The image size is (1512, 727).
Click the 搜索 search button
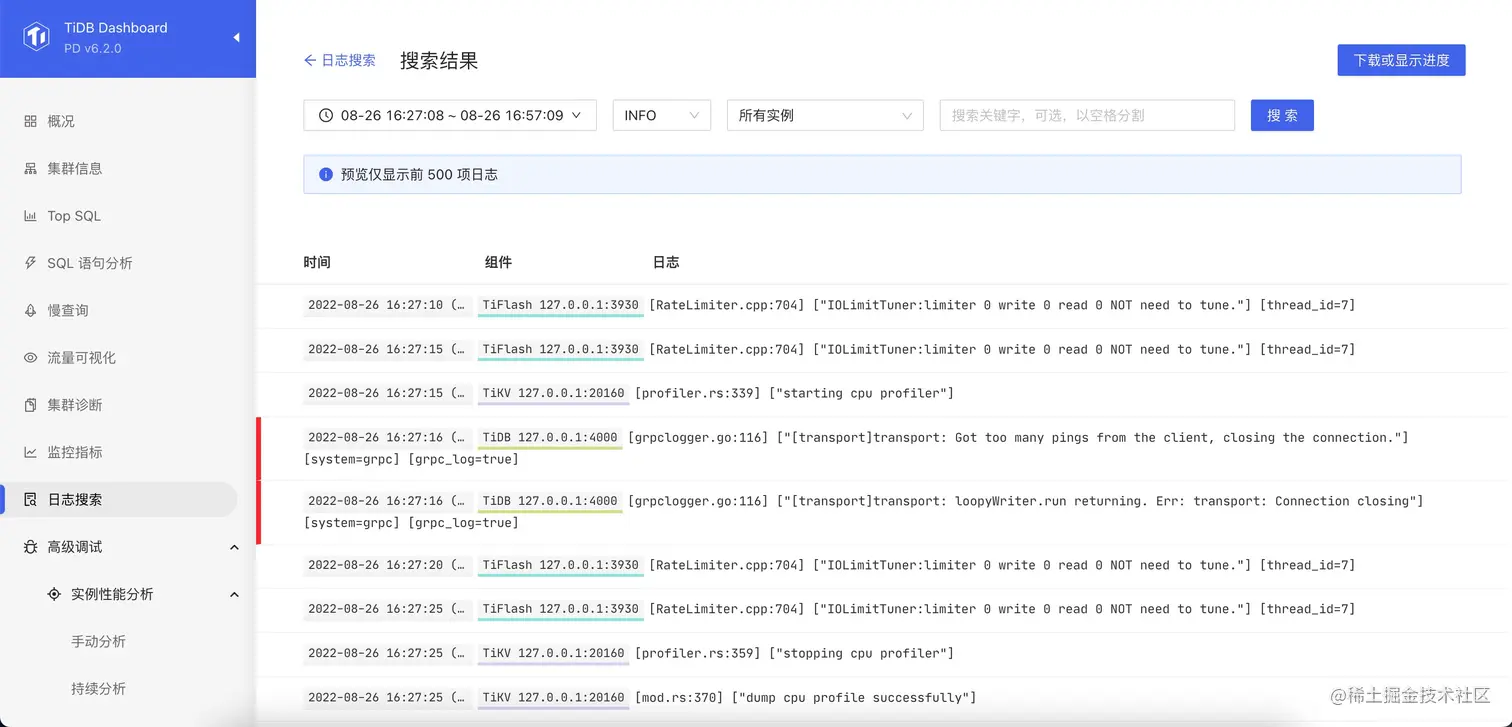pyautogui.click(x=1282, y=115)
